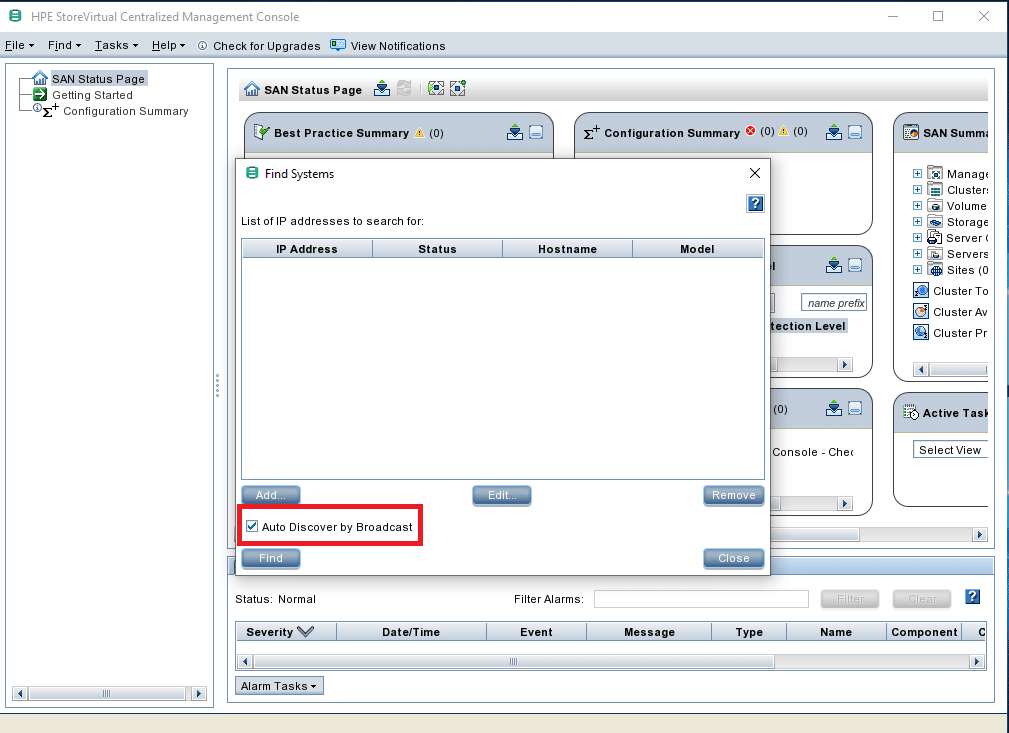
Task: Click View Notifications toolbar icon
Action: click(x=338, y=45)
